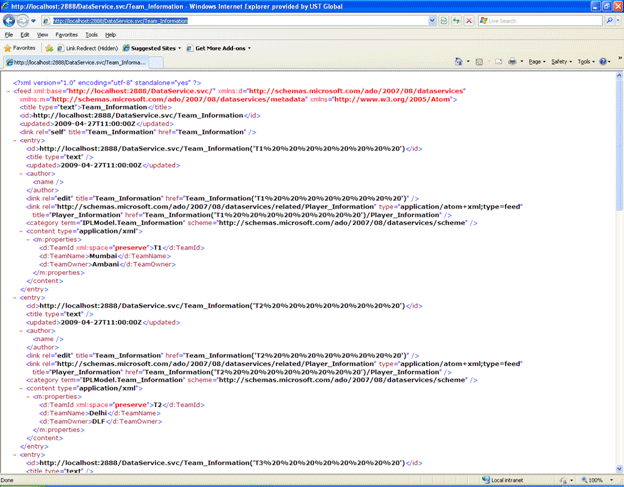624x487 pixels.
Task: Go forward with the Forward arrow button
Action: (23, 21)
